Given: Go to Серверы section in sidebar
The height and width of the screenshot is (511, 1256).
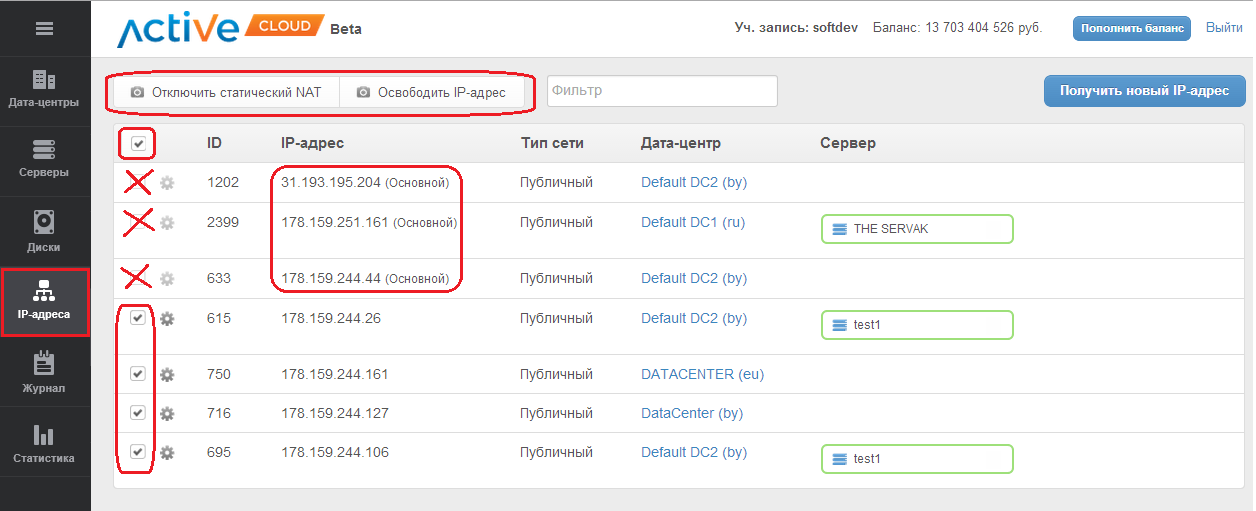Looking at the screenshot, I should point(44,160).
